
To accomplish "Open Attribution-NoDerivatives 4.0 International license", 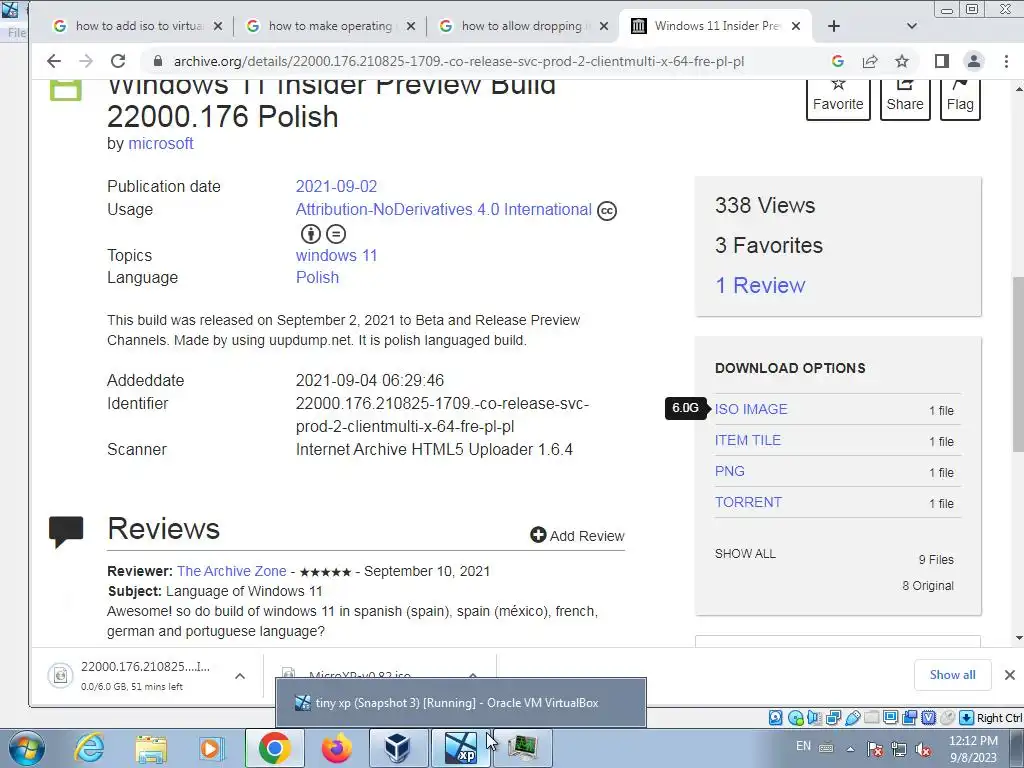I will click(443, 210).
